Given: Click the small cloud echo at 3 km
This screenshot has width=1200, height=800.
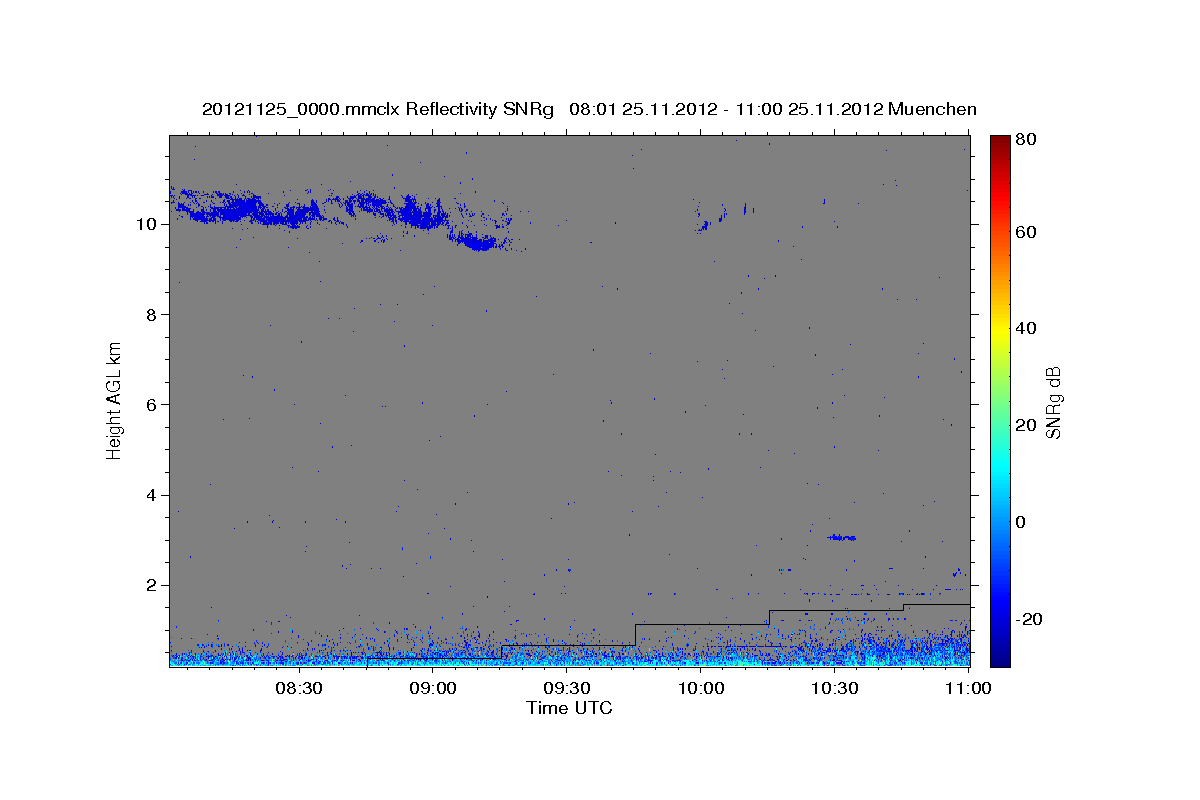Looking at the screenshot, I should [841, 537].
